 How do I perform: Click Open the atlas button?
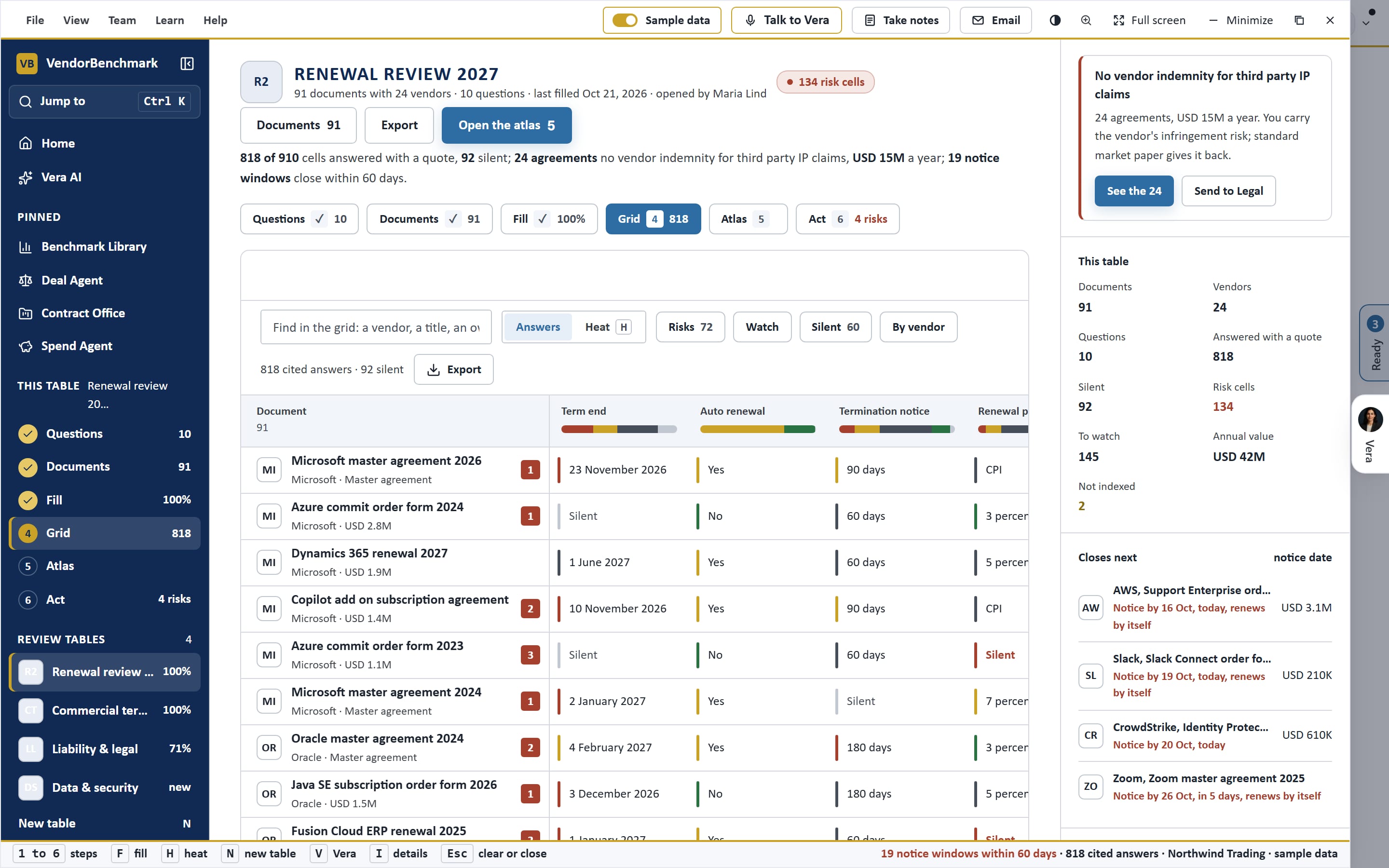pyautogui.click(x=507, y=125)
